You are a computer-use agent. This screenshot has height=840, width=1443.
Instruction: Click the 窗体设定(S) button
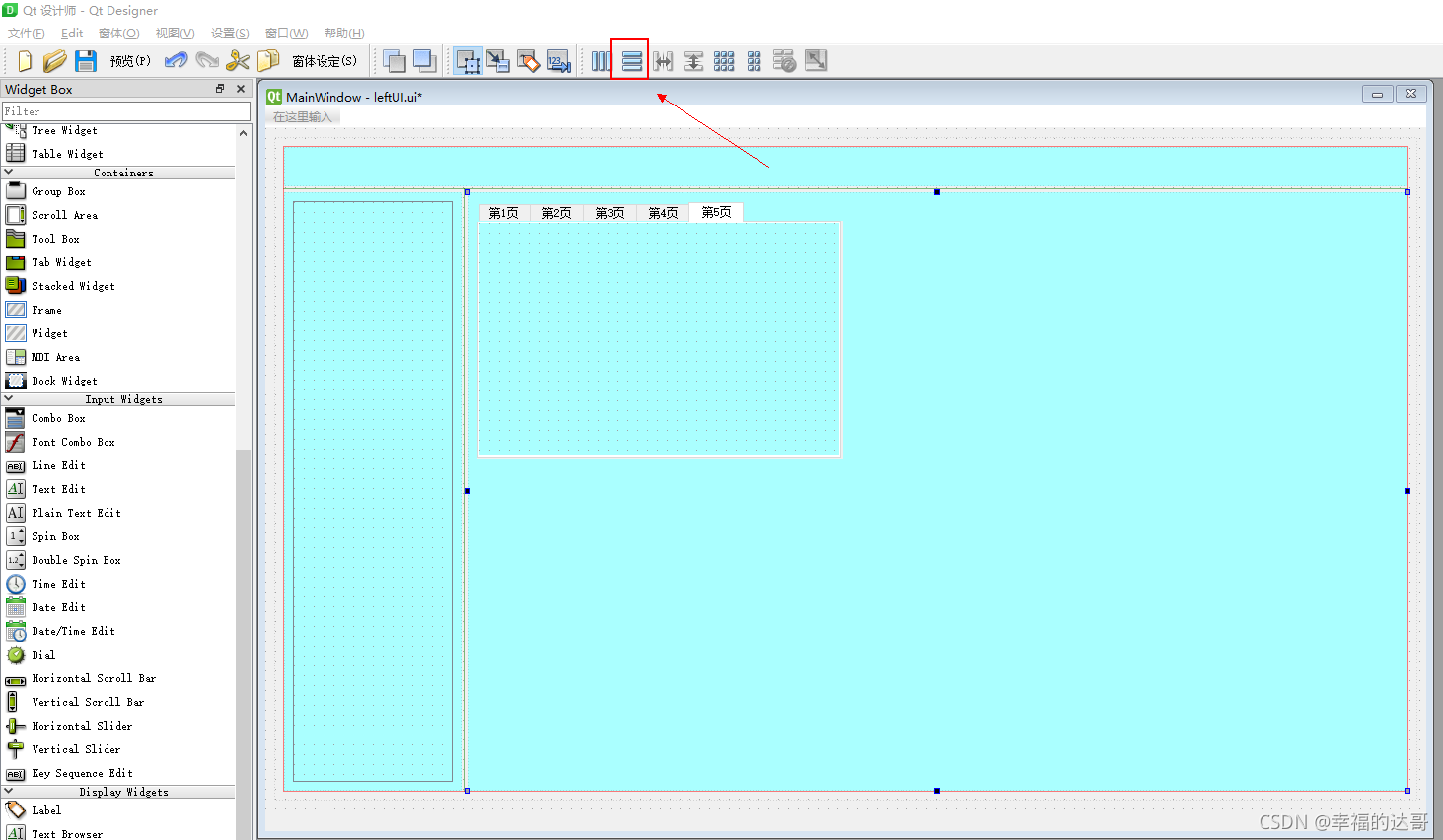(x=325, y=61)
